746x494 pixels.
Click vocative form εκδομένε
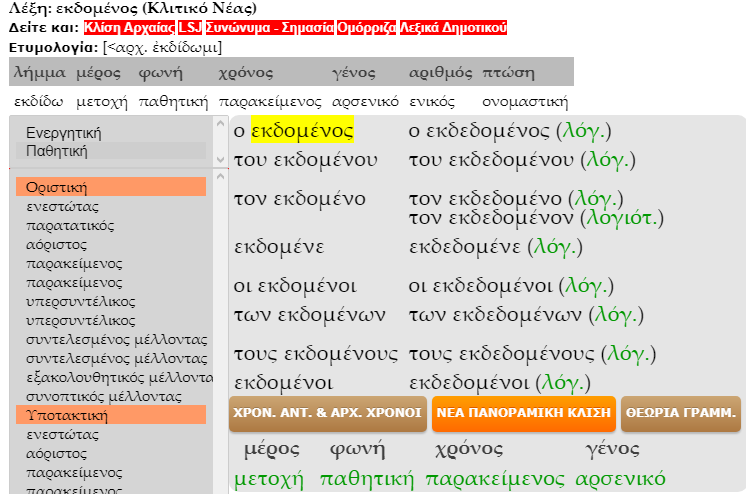(x=279, y=247)
